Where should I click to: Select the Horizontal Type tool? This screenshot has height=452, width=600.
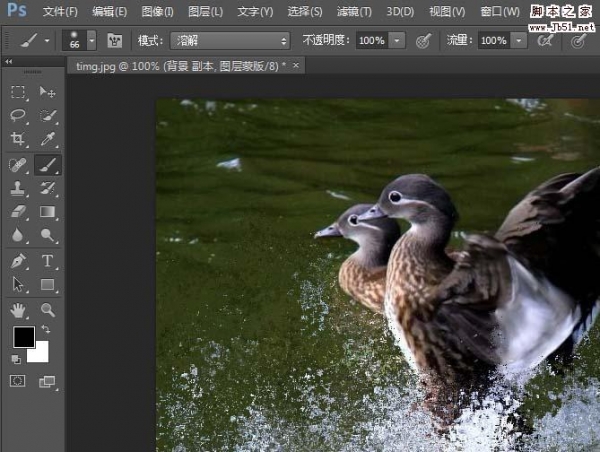click(x=47, y=261)
